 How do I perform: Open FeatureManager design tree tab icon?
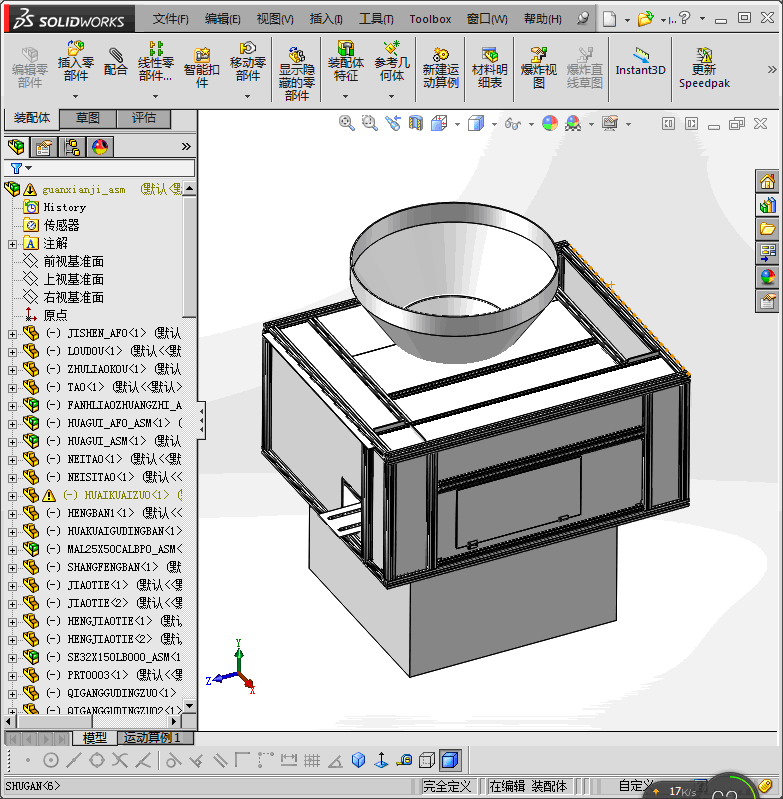click(16, 147)
